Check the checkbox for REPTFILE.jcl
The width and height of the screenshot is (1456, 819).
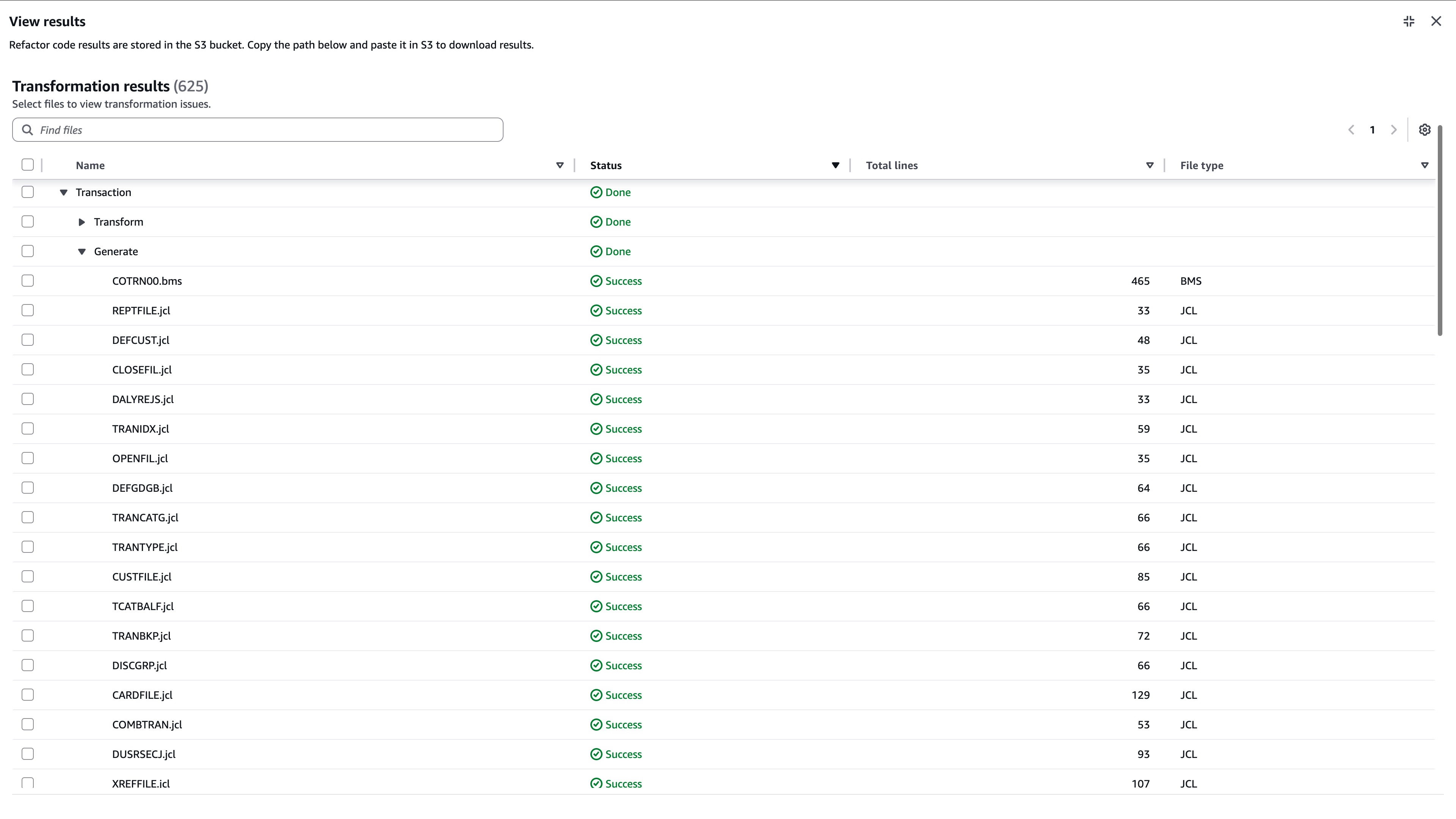click(x=27, y=310)
